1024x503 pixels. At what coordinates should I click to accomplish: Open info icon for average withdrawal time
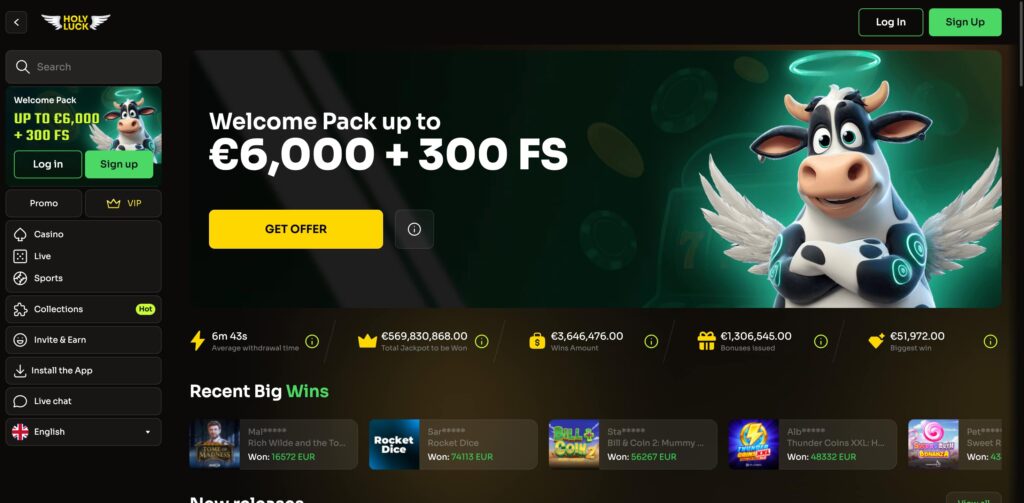[312, 341]
